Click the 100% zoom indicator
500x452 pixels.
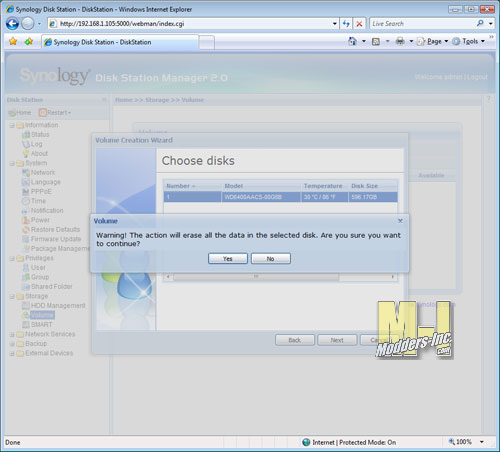[460, 442]
